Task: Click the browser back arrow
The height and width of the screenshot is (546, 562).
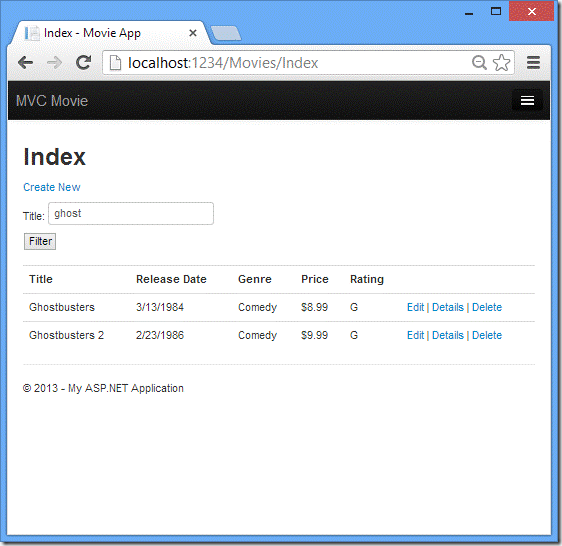Action: 25,63
